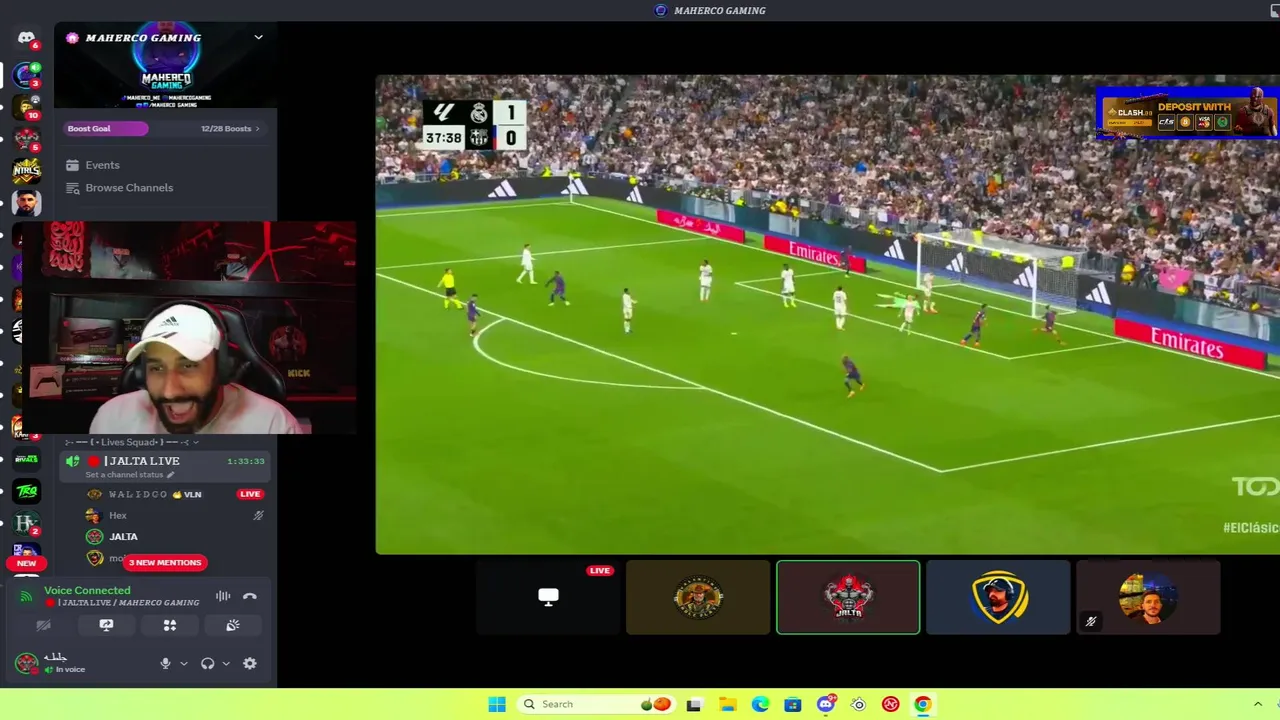Image resolution: width=1280 pixels, height=720 pixels.
Task: Open own user avatar profile
Action: click(x=27, y=663)
